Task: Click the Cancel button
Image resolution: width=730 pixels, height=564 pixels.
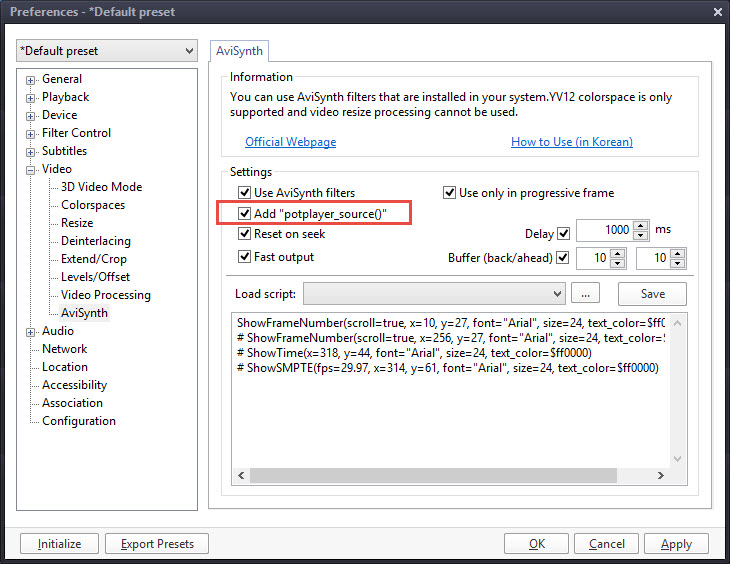Action: click(x=607, y=544)
